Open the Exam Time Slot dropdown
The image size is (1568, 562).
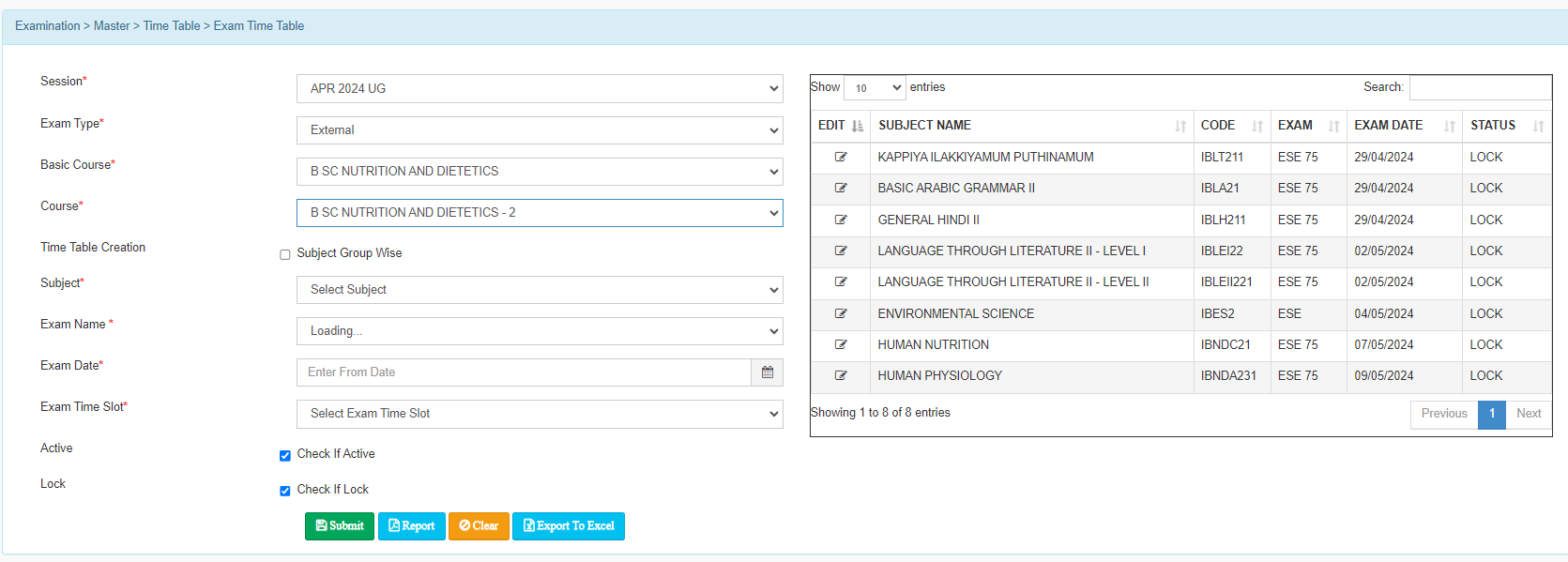click(x=540, y=414)
